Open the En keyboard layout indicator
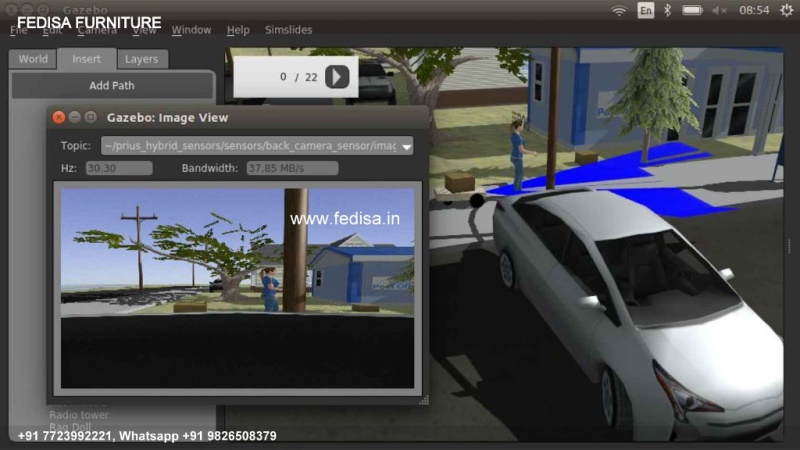The width and height of the screenshot is (800, 450). 646,10
